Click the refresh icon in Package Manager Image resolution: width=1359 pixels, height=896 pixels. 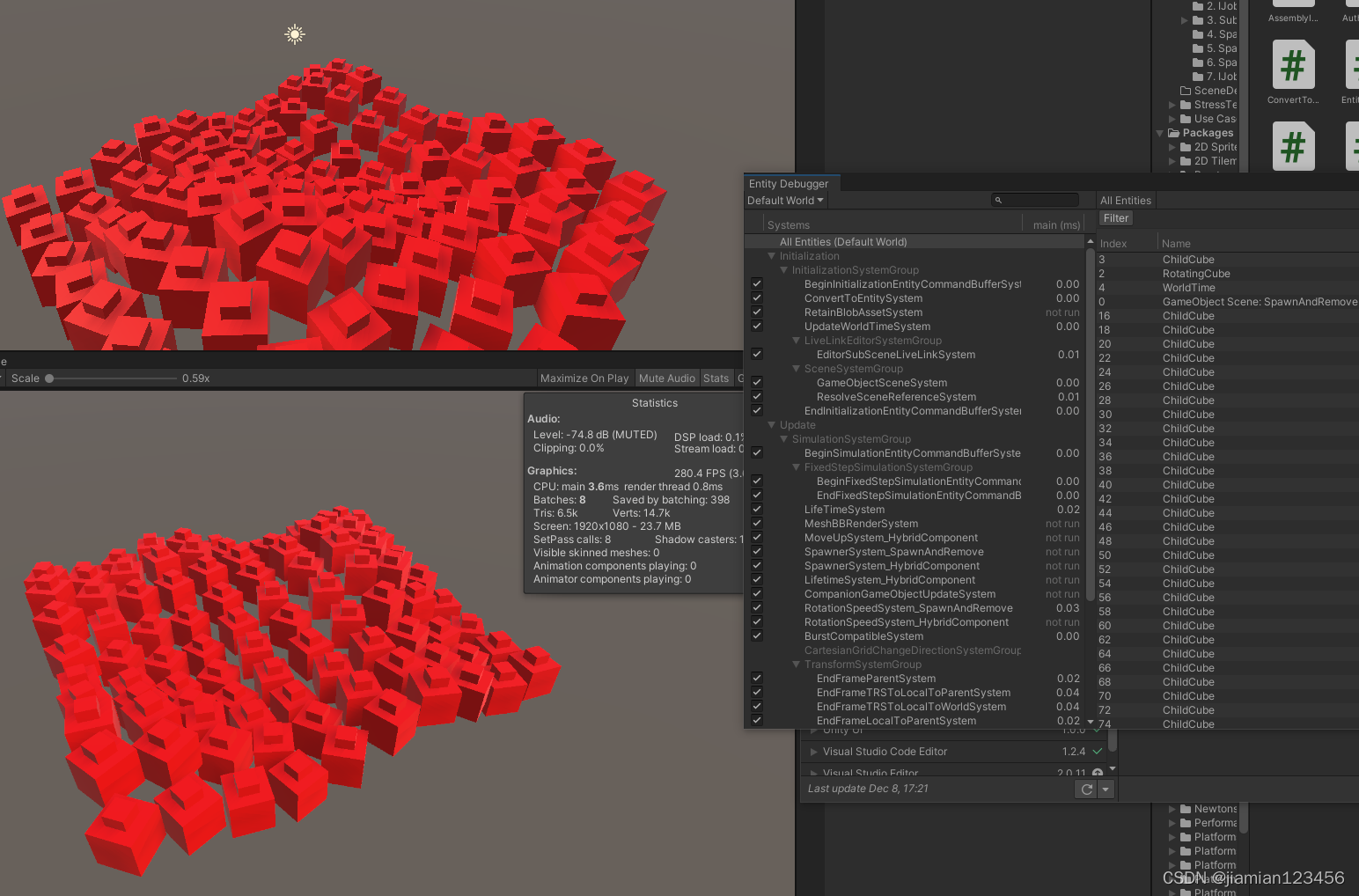[x=1085, y=789]
